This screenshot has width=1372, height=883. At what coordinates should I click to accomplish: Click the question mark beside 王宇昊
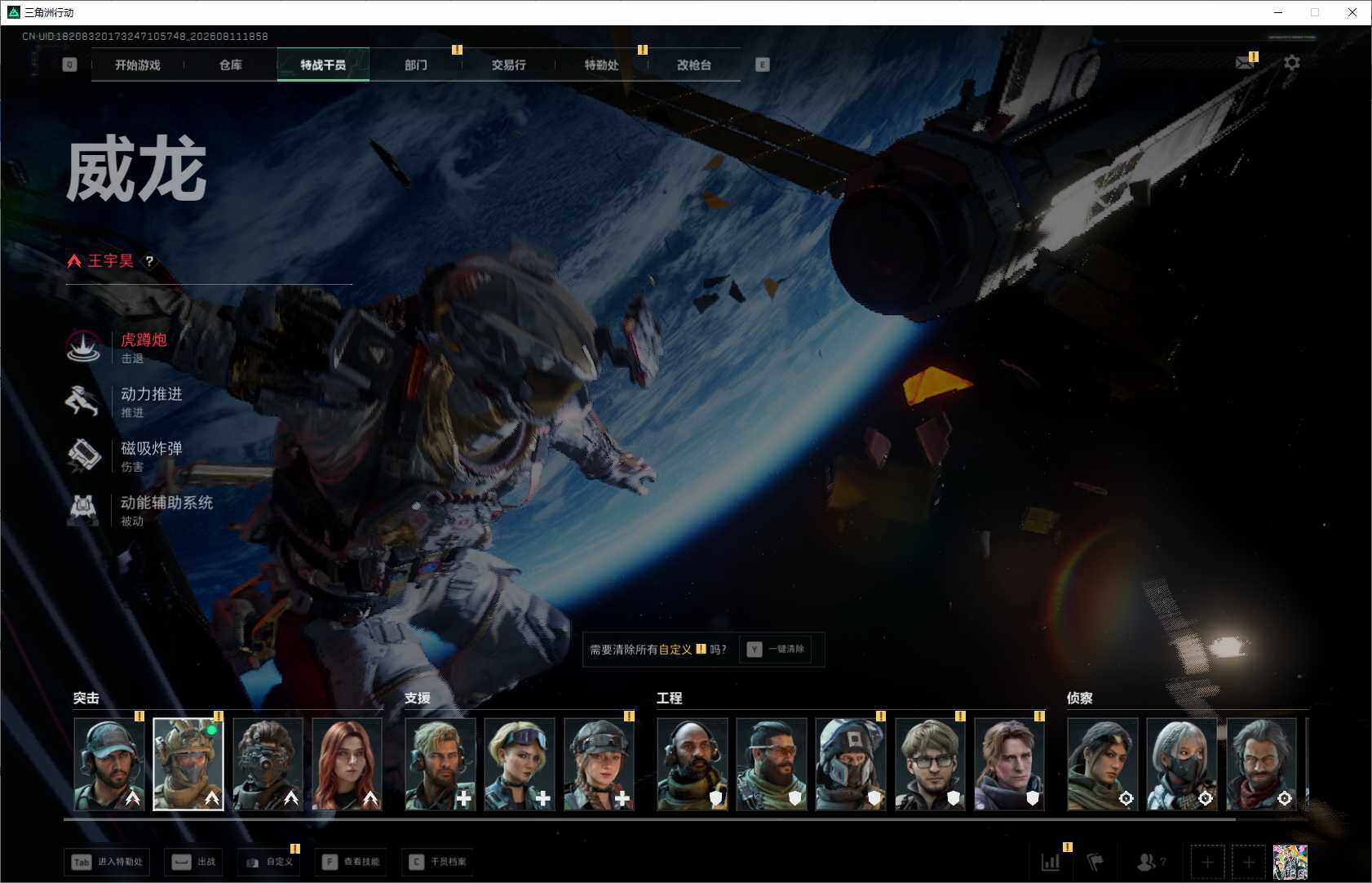(x=149, y=261)
